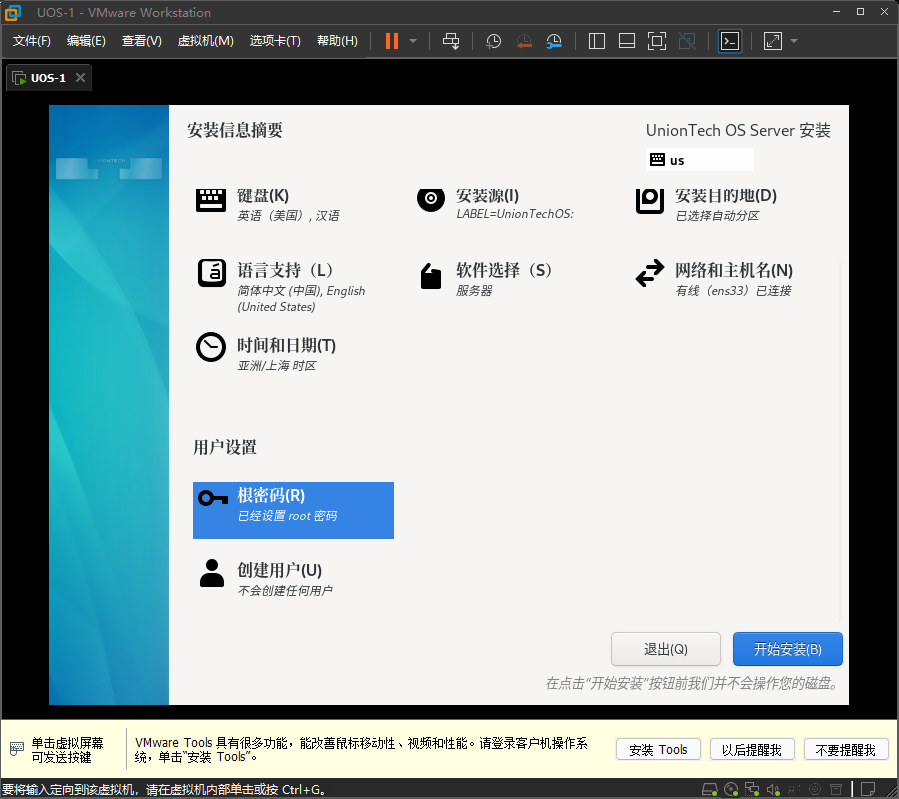Take a snapshot of the virtual machine
The width and height of the screenshot is (899, 799).
pyautogui.click(x=492, y=41)
